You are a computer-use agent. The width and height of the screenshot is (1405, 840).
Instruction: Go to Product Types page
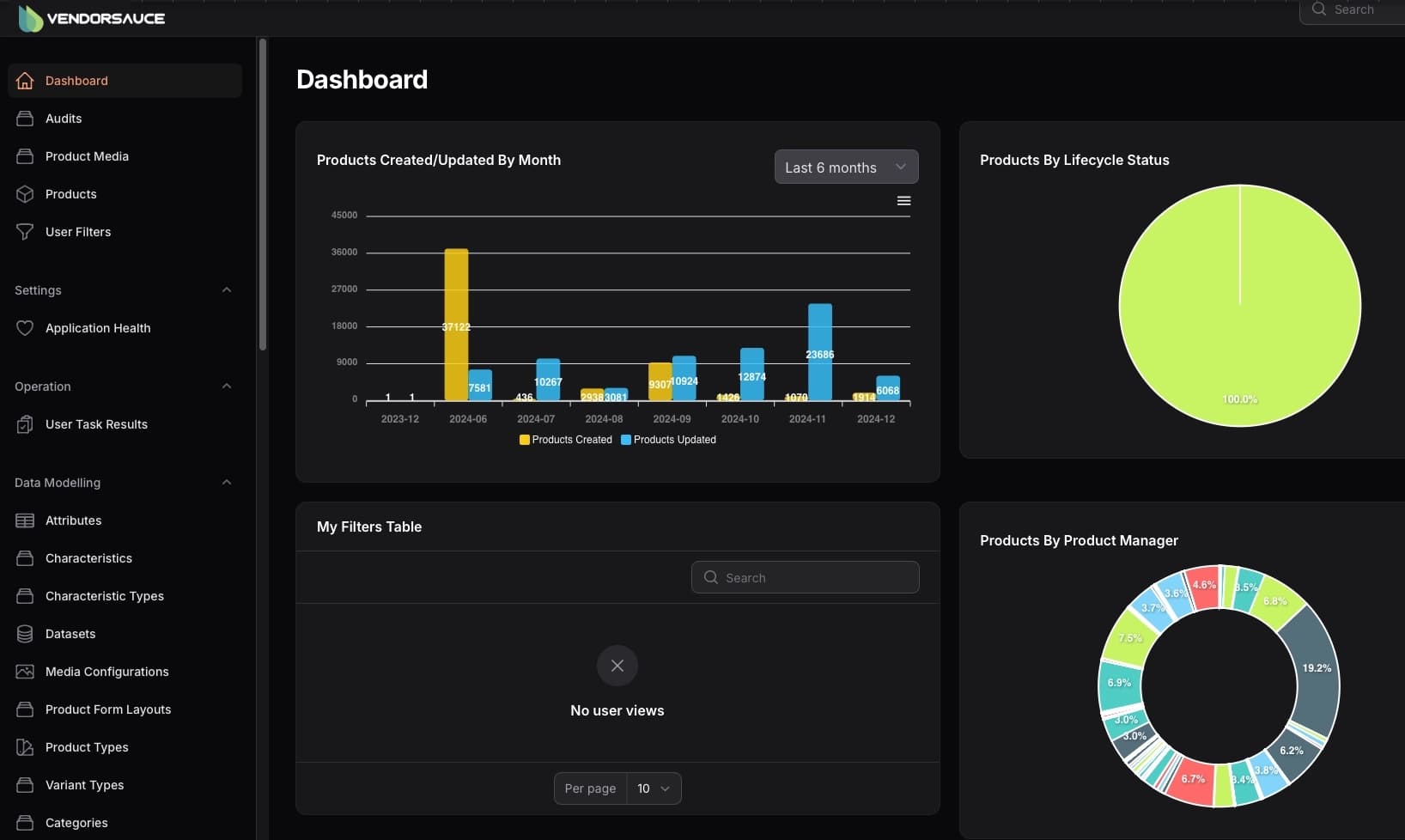click(x=87, y=747)
